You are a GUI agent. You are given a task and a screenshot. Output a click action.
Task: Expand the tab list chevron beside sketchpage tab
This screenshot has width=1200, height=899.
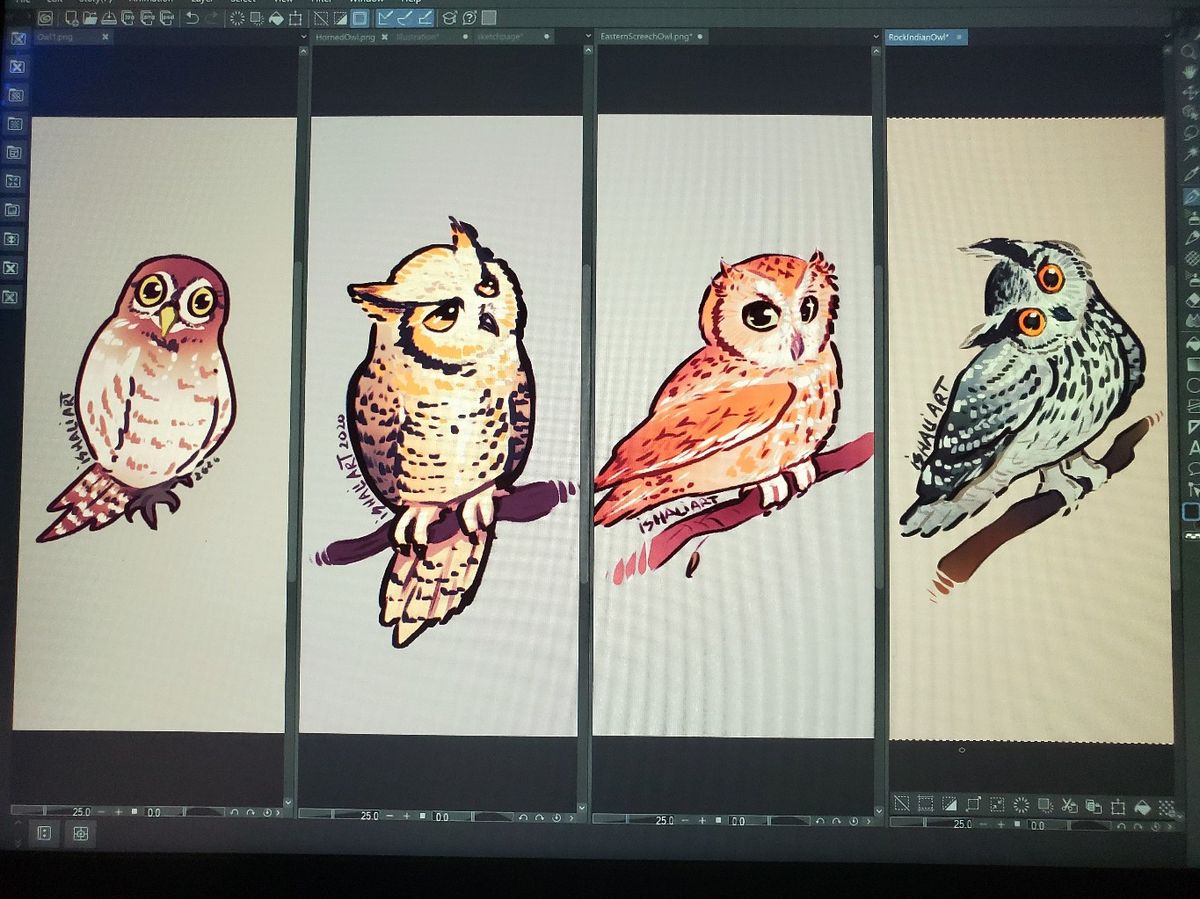(x=588, y=38)
